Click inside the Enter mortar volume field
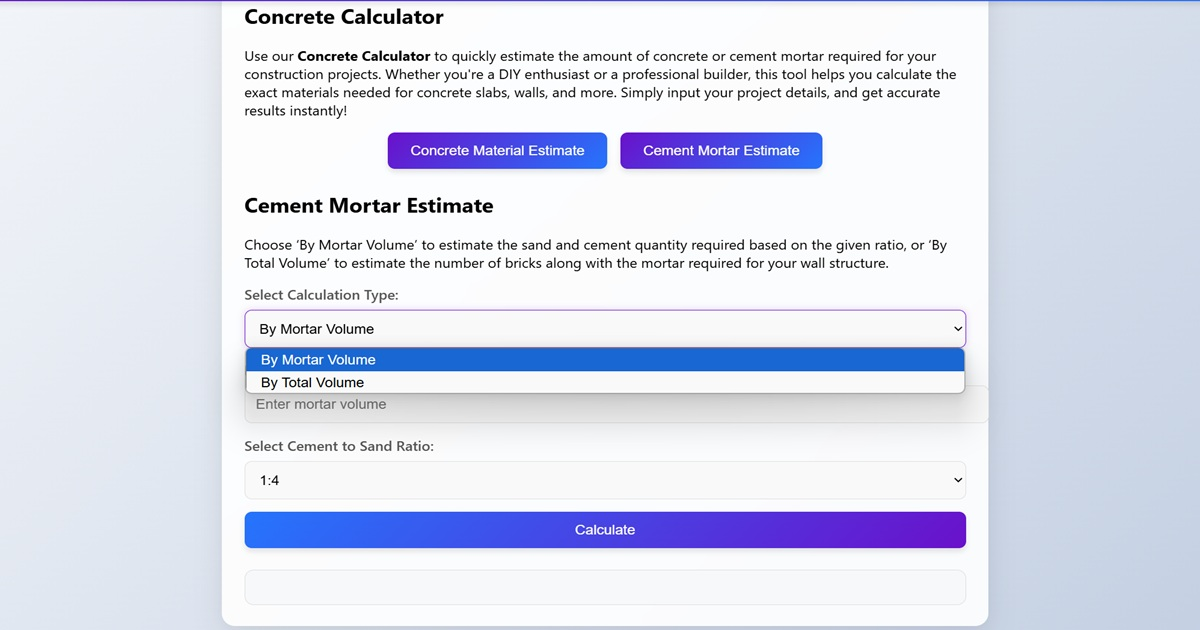Image resolution: width=1200 pixels, height=630 pixels. tap(605, 404)
